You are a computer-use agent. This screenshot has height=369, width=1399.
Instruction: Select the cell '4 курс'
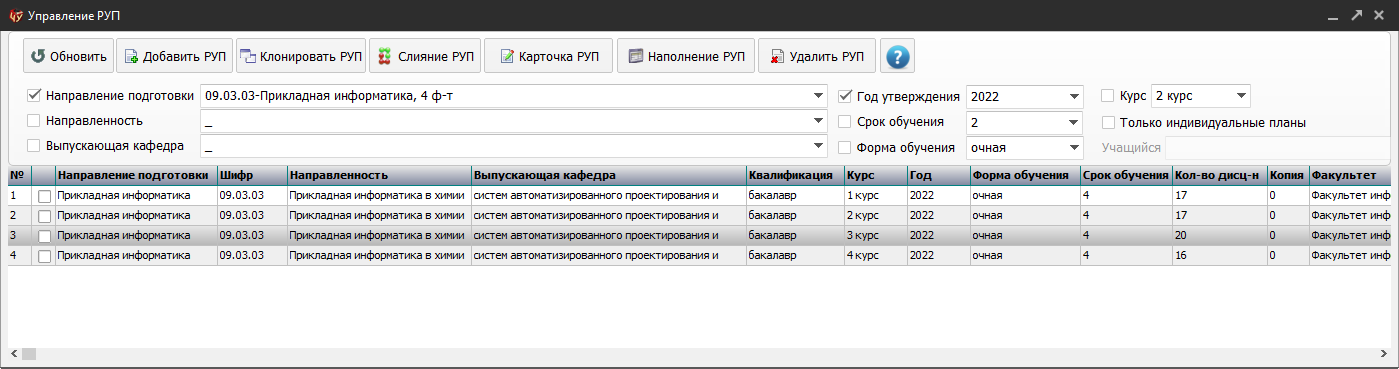(x=876, y=256)
